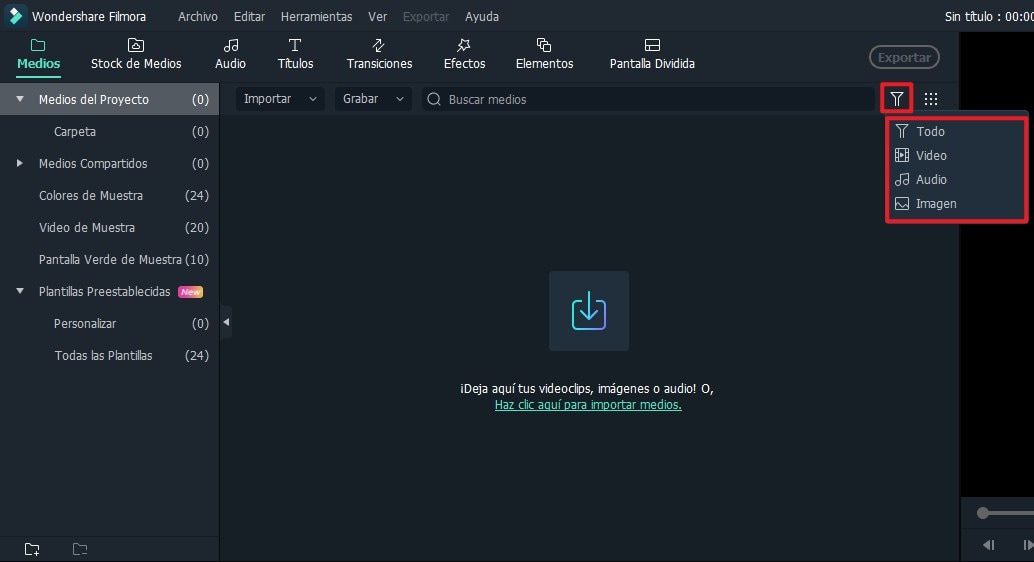
Task: Click the rounded Exportar button
Action: [904, 57]
